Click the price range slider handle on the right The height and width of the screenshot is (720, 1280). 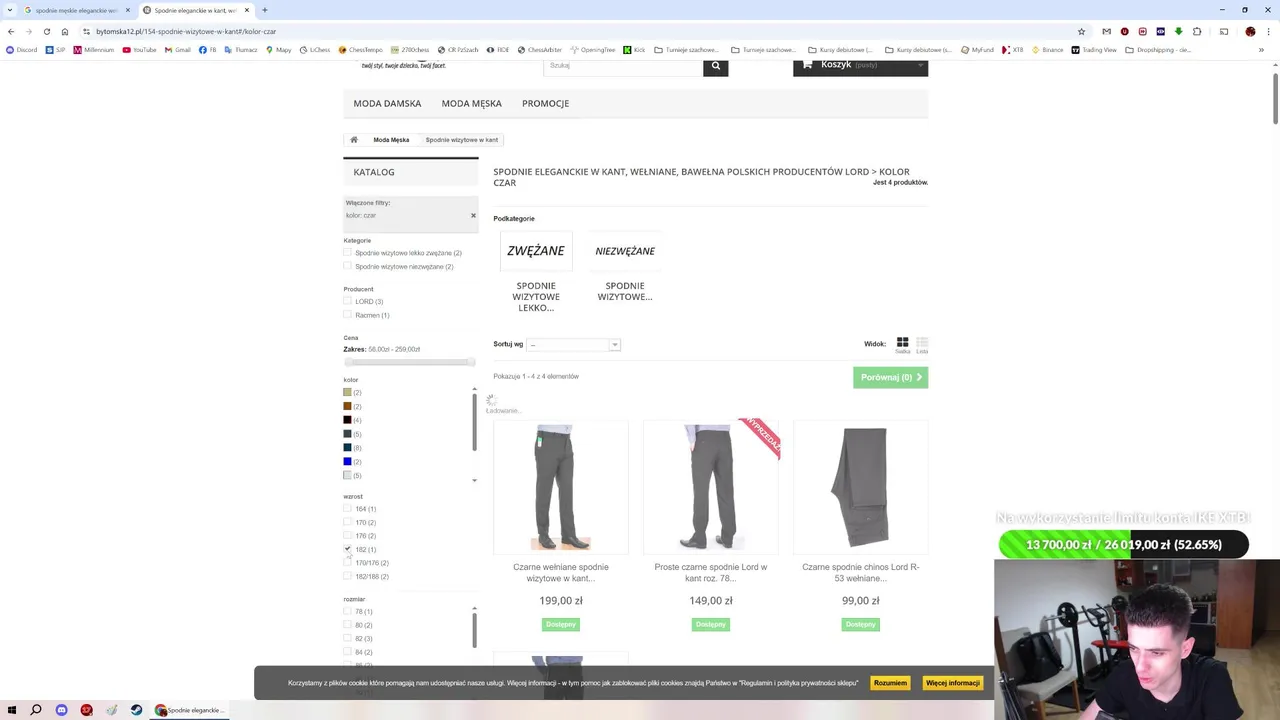tap(470, 362)
